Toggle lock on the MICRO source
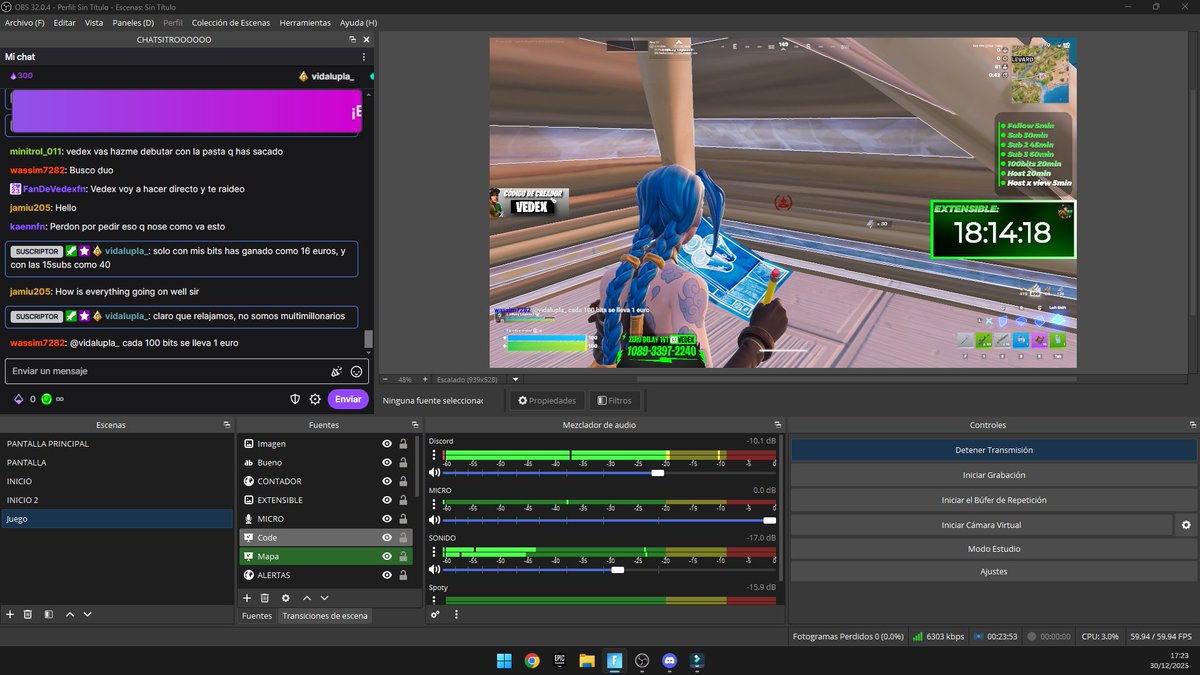 403,519
